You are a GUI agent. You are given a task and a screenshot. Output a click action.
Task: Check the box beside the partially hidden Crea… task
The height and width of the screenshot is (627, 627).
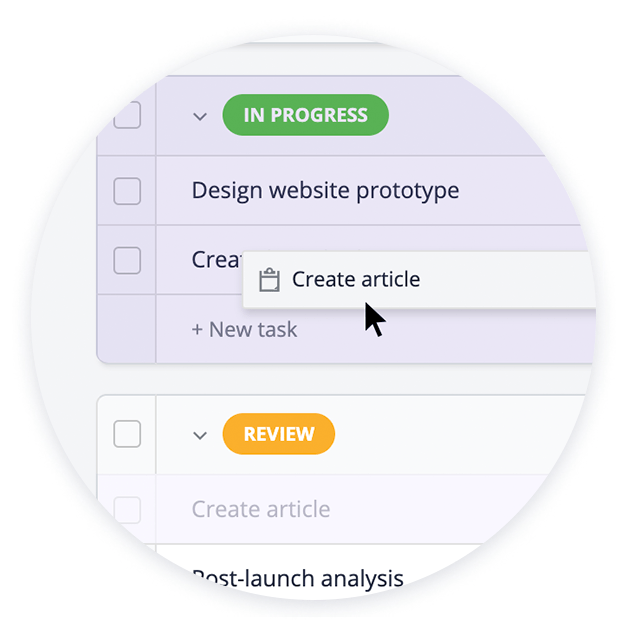point(127,260)
